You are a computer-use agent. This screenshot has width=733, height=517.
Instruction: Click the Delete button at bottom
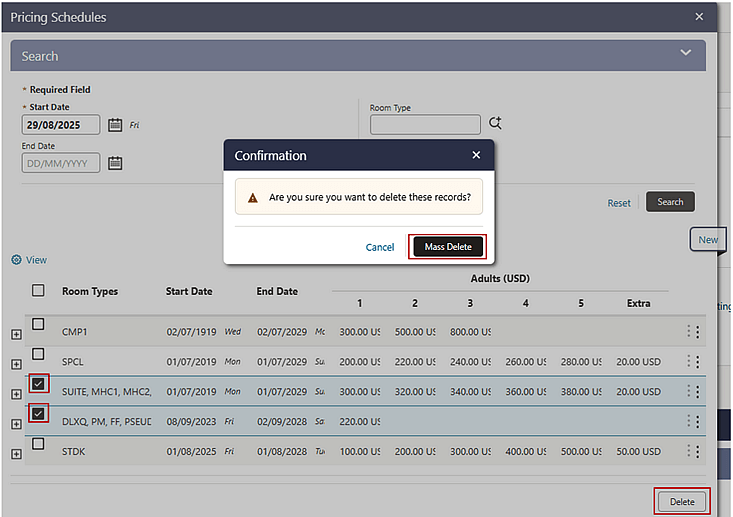(682, 502)
